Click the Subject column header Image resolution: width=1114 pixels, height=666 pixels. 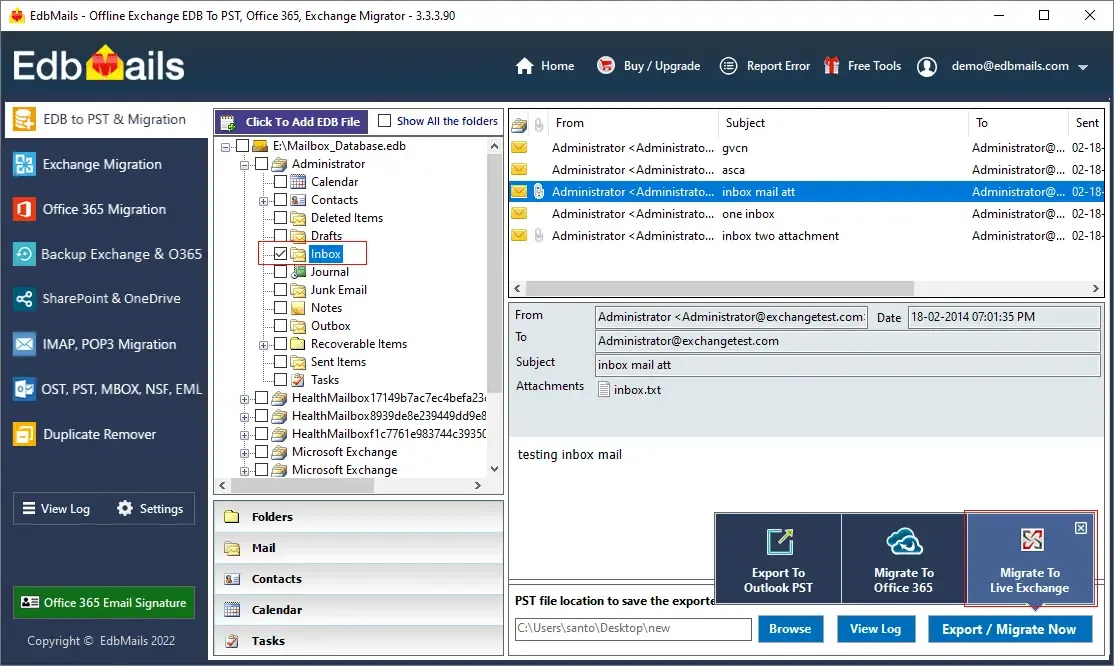tap(843, 123)
